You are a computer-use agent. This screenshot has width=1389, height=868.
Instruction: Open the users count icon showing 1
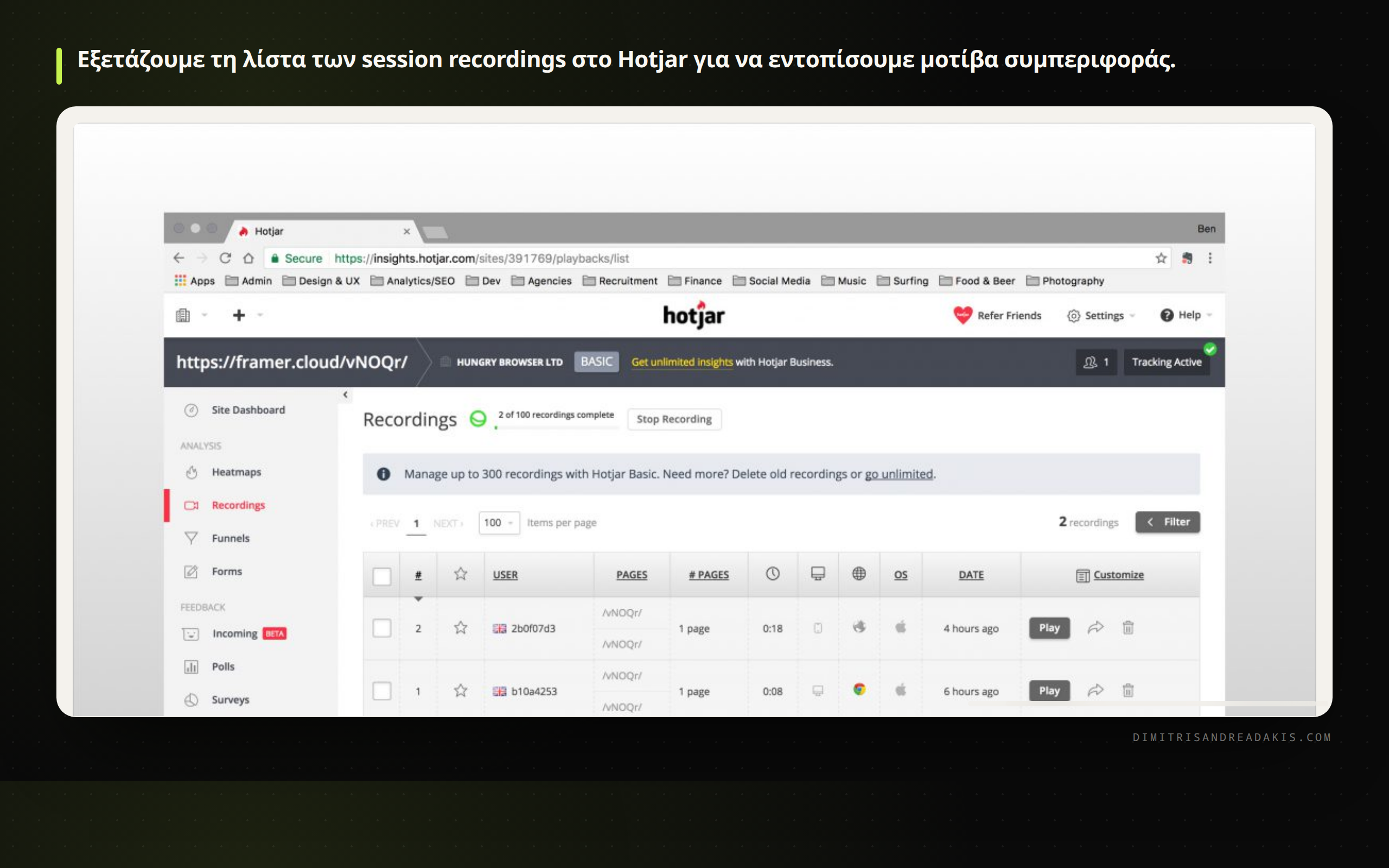pos(1095,362)
